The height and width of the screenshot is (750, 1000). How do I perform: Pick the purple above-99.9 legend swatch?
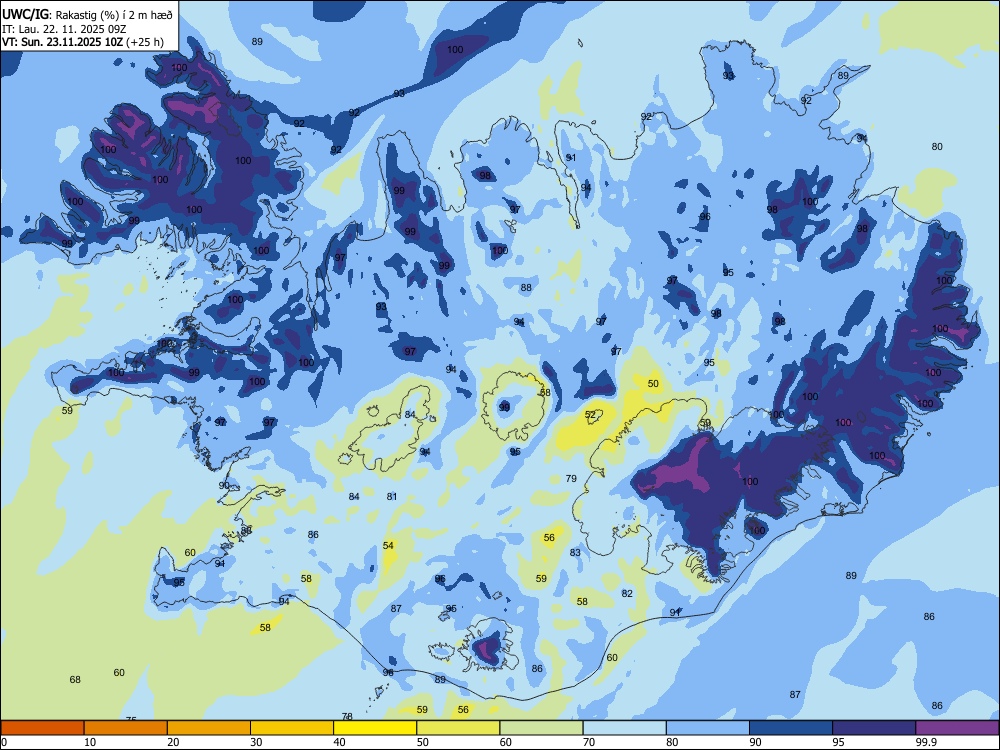coord(957,728)
